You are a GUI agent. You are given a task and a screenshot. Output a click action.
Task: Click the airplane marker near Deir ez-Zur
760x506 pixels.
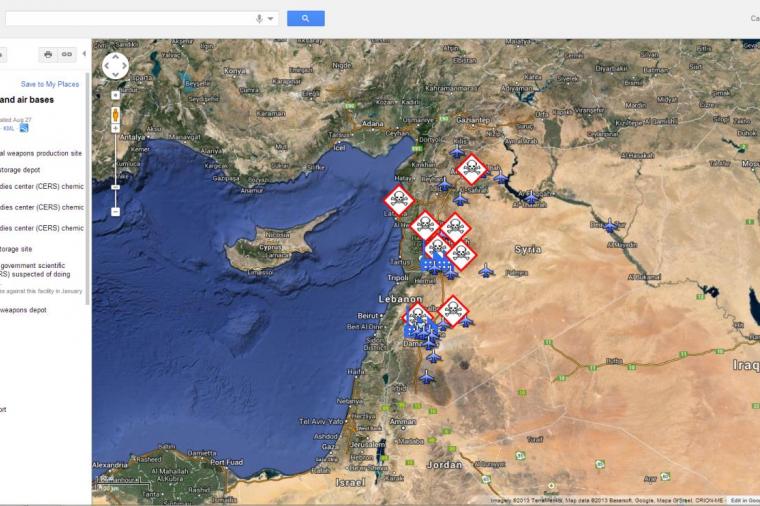pos(610,227)
